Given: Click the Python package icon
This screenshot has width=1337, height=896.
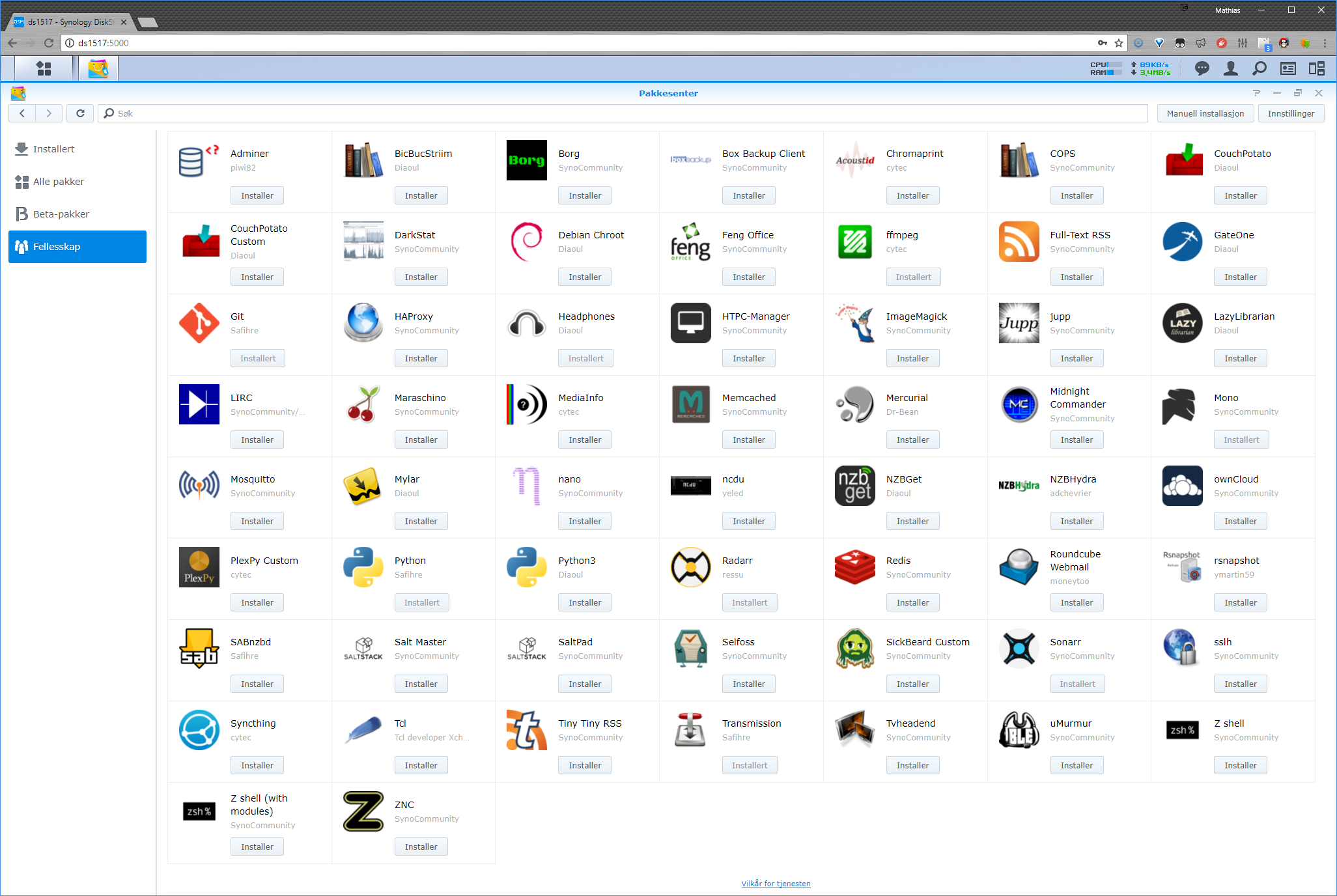Looking at the screenshot, I should tap(363, 567).
